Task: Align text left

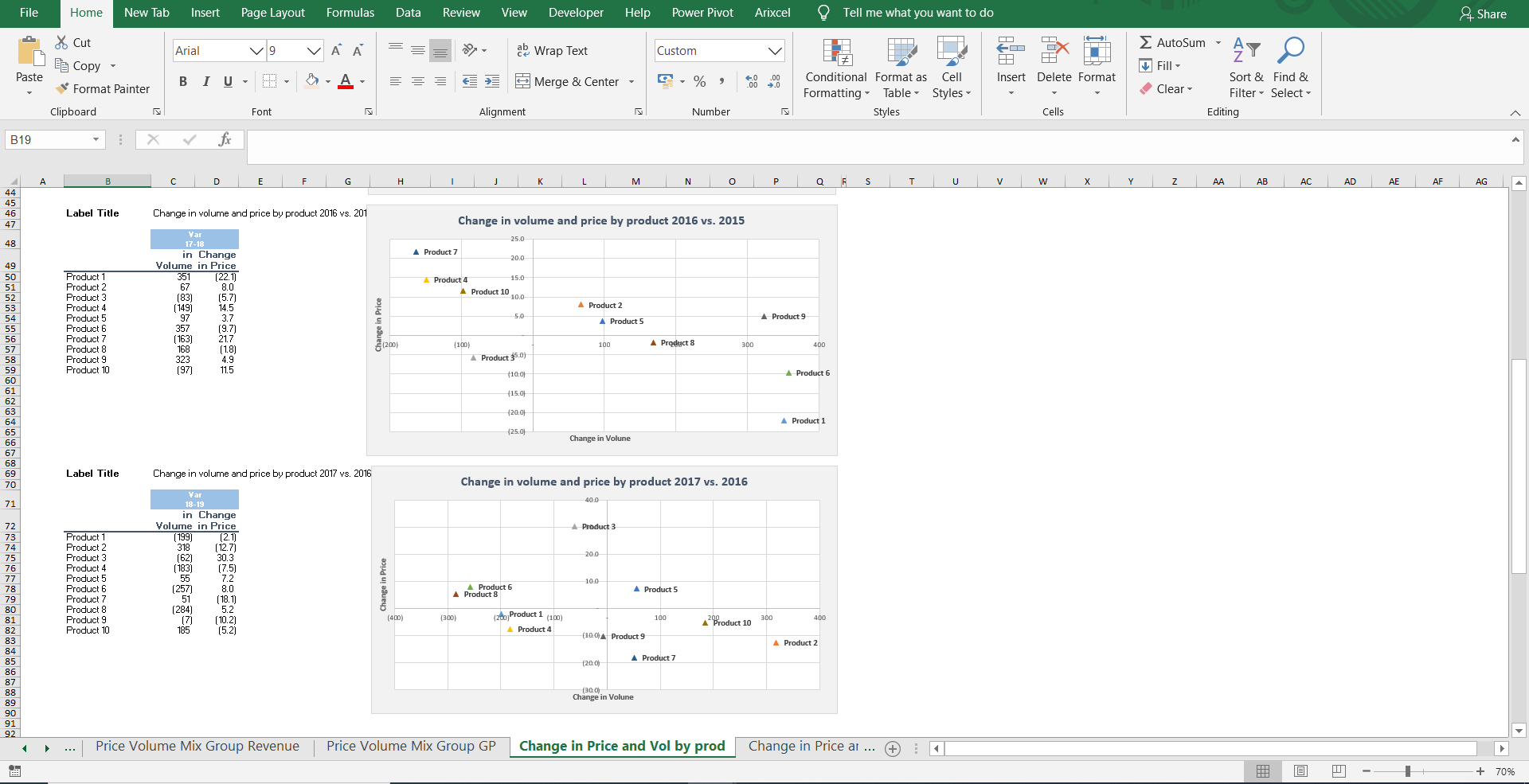Action: click(396, 81)
